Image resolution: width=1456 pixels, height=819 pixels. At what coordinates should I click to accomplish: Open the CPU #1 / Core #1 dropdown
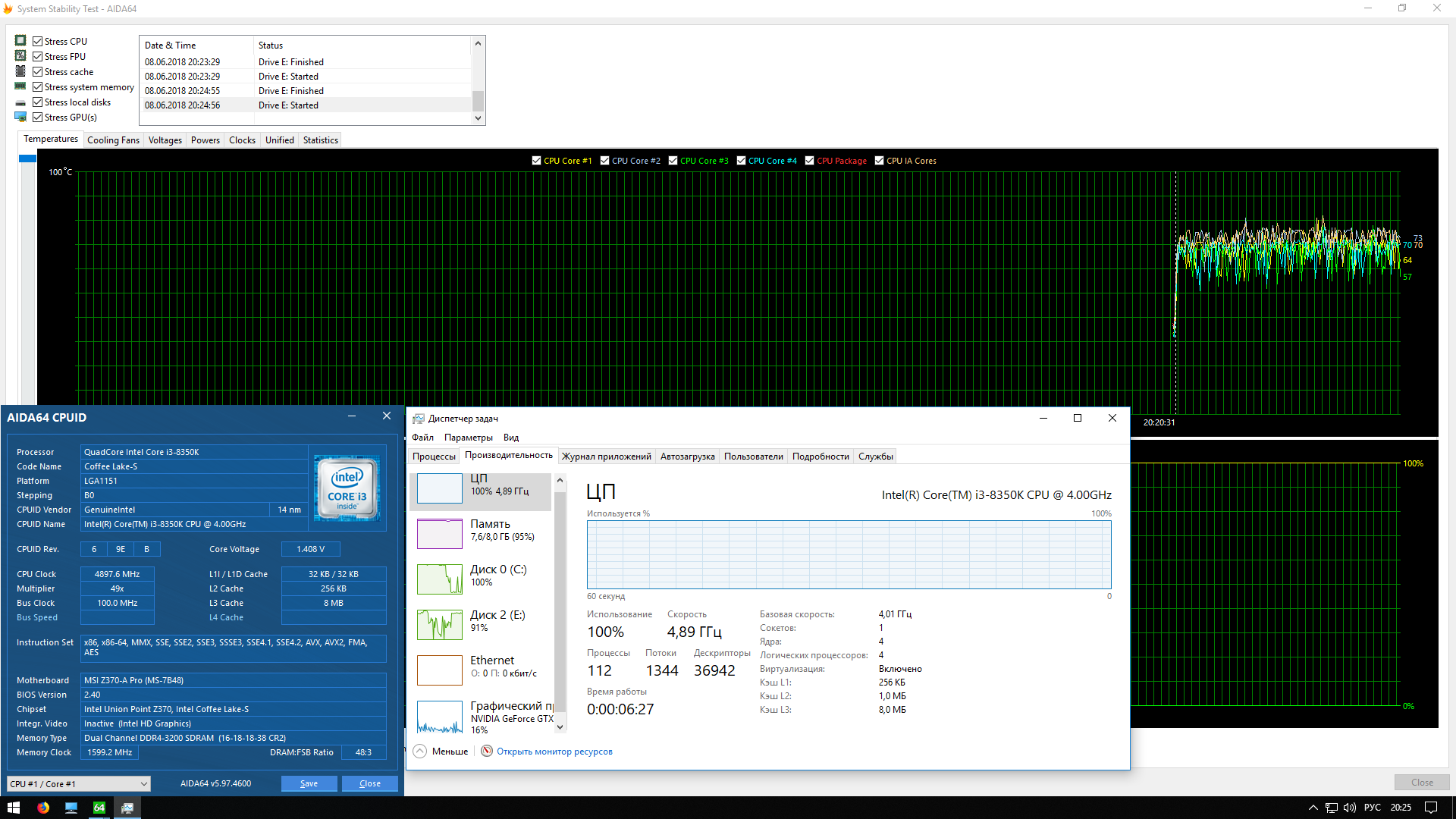78,784
